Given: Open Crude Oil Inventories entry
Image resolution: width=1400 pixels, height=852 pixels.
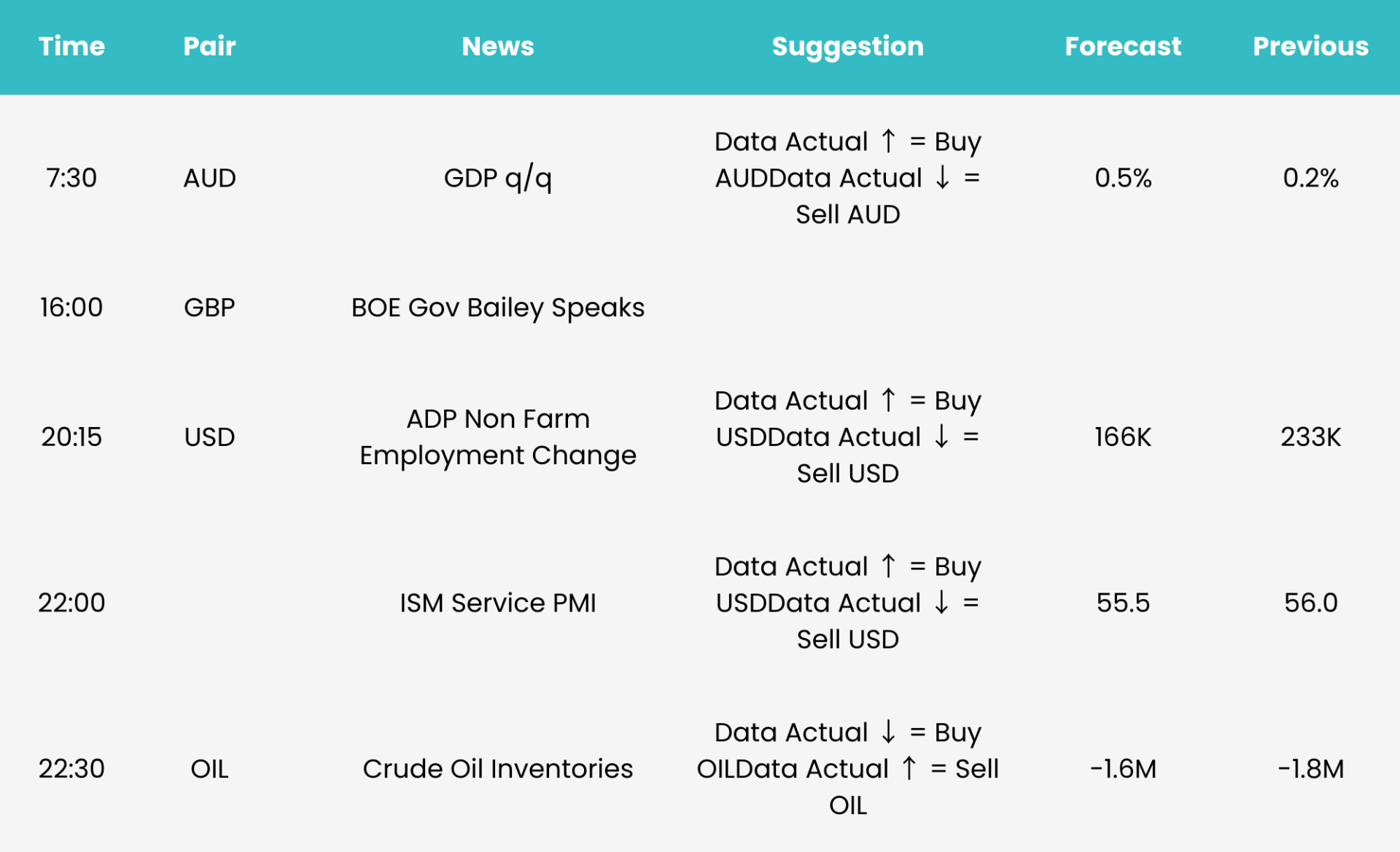Looking at the screenshot, I should (x=498, y=768).
